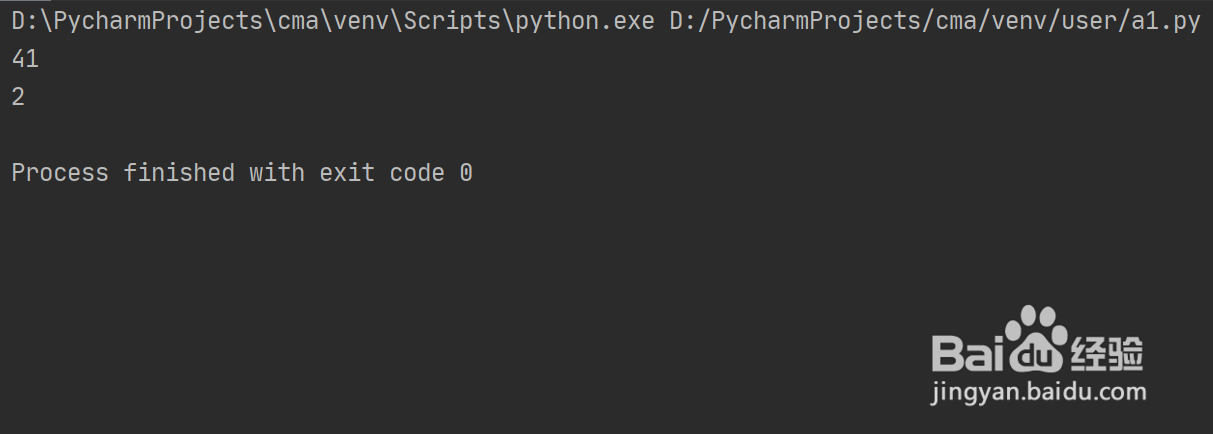This screenshot has width=1213, height=434.
Task: Click the "Bai" watermark letters
Action: tap(964, 354)
